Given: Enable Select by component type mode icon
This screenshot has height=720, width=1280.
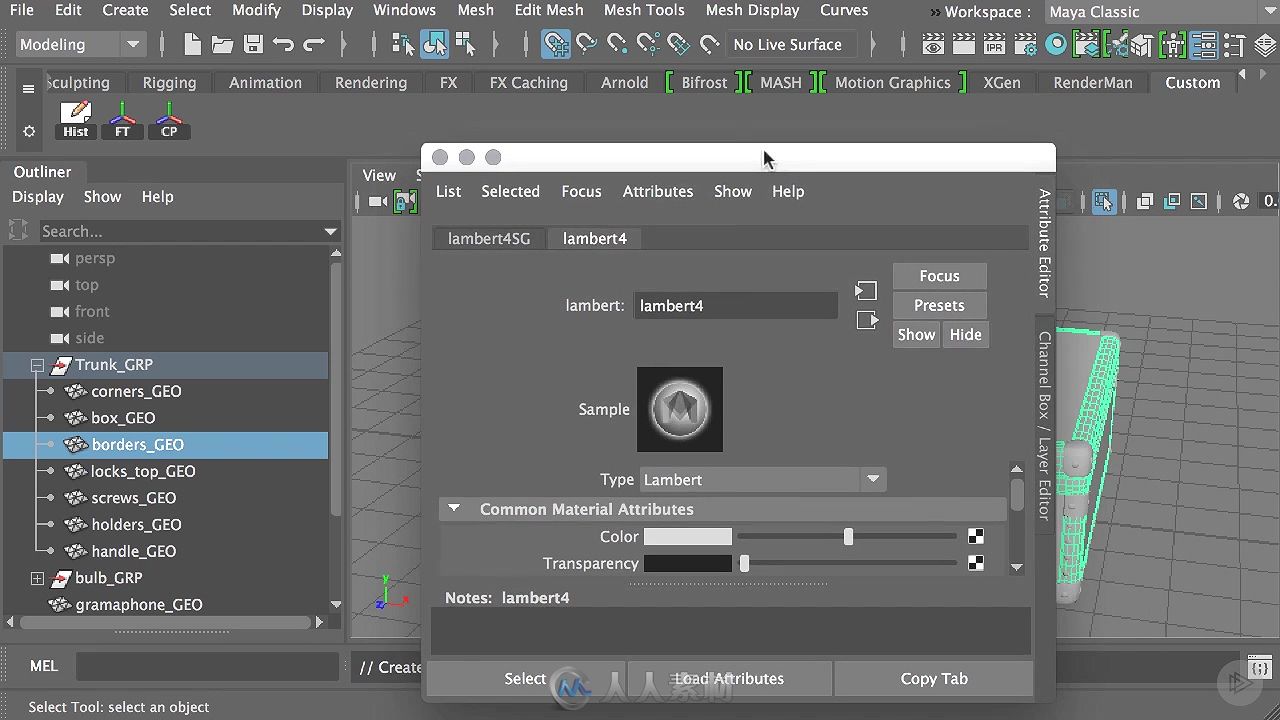Looking at the screenshot, I should (x=465, y=44).
